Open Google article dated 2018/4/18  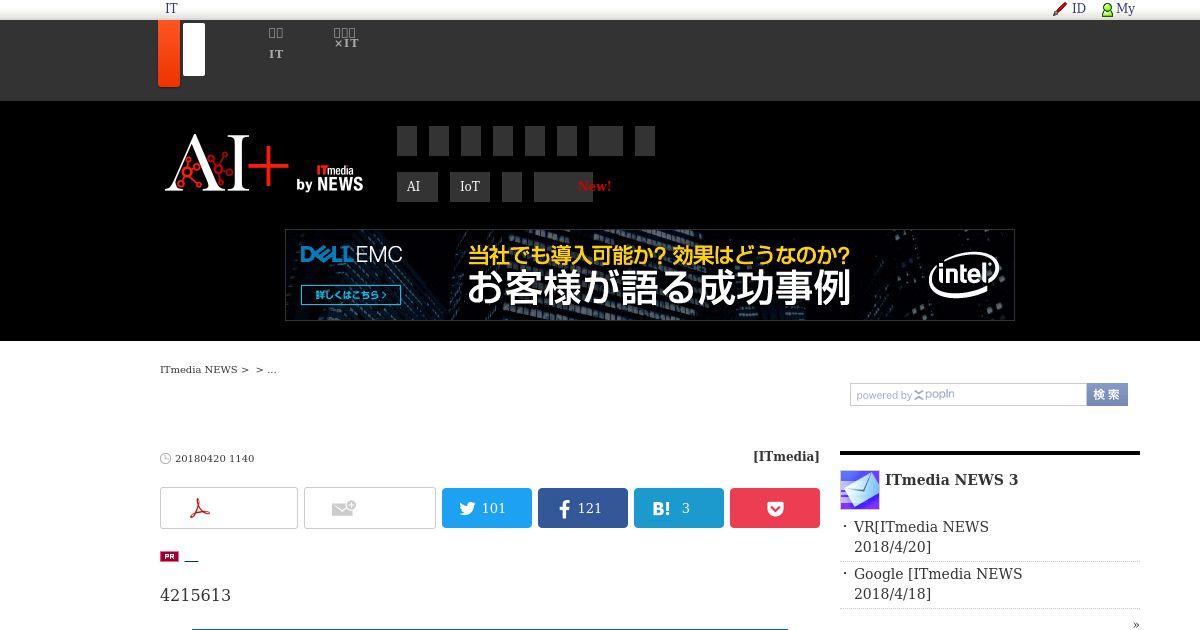point(938,584)
